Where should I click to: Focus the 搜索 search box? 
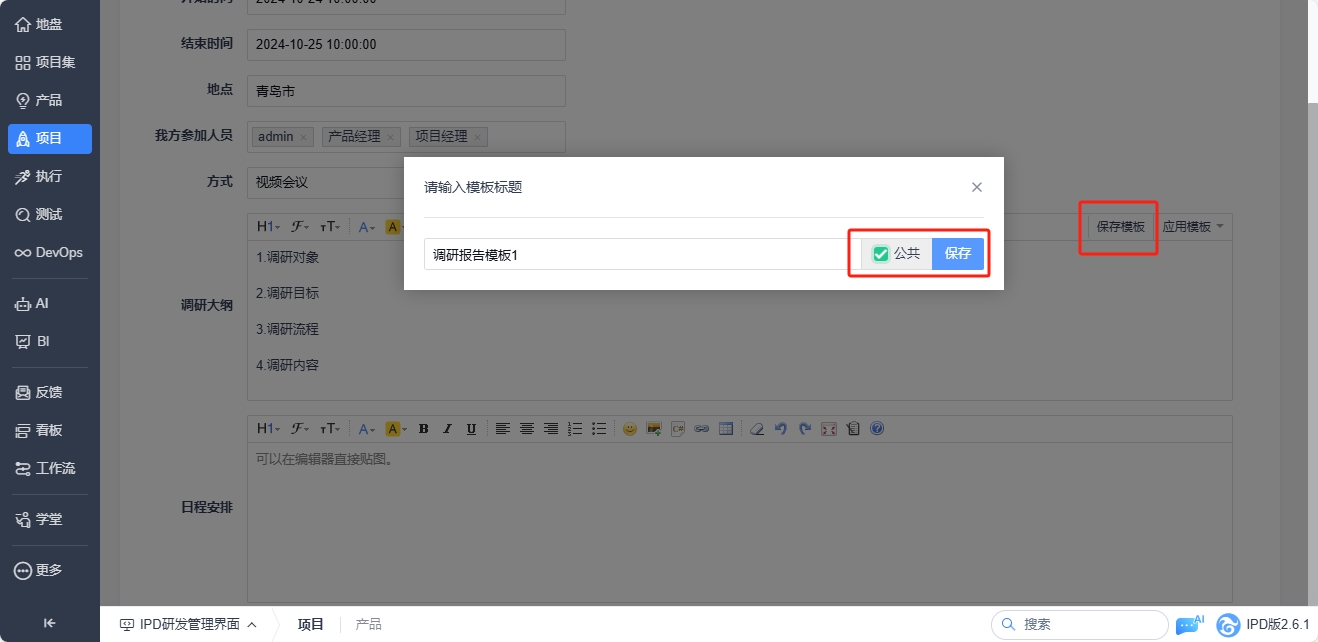point(1080,624)
